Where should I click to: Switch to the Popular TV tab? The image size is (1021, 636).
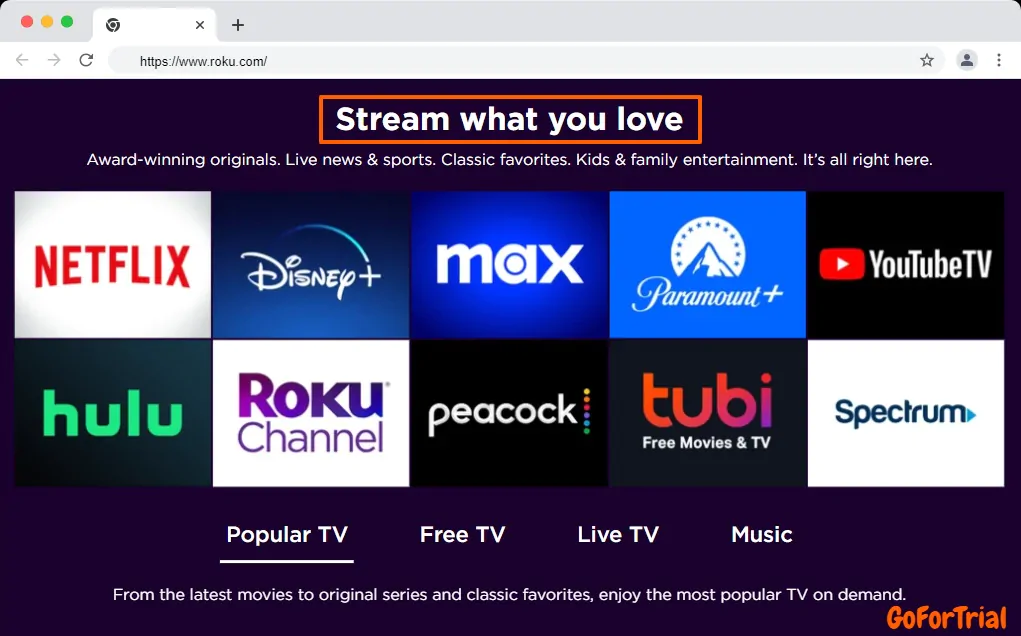point(287,535)
